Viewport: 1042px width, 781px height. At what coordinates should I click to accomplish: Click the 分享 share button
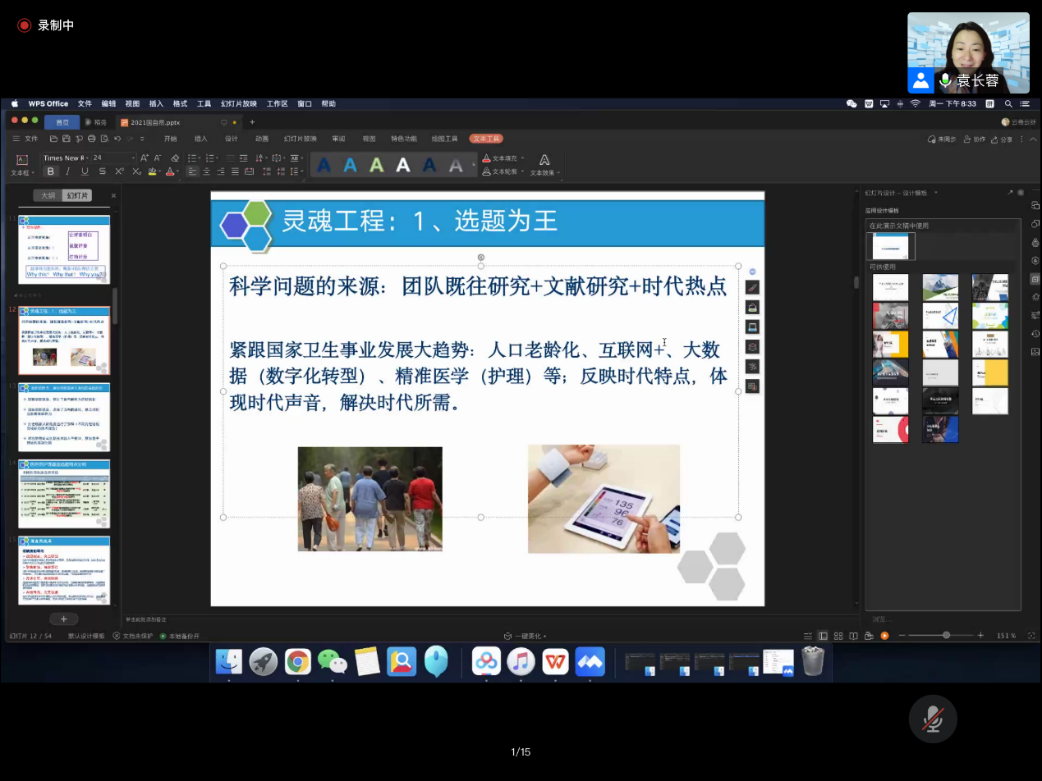(1003, 139)
